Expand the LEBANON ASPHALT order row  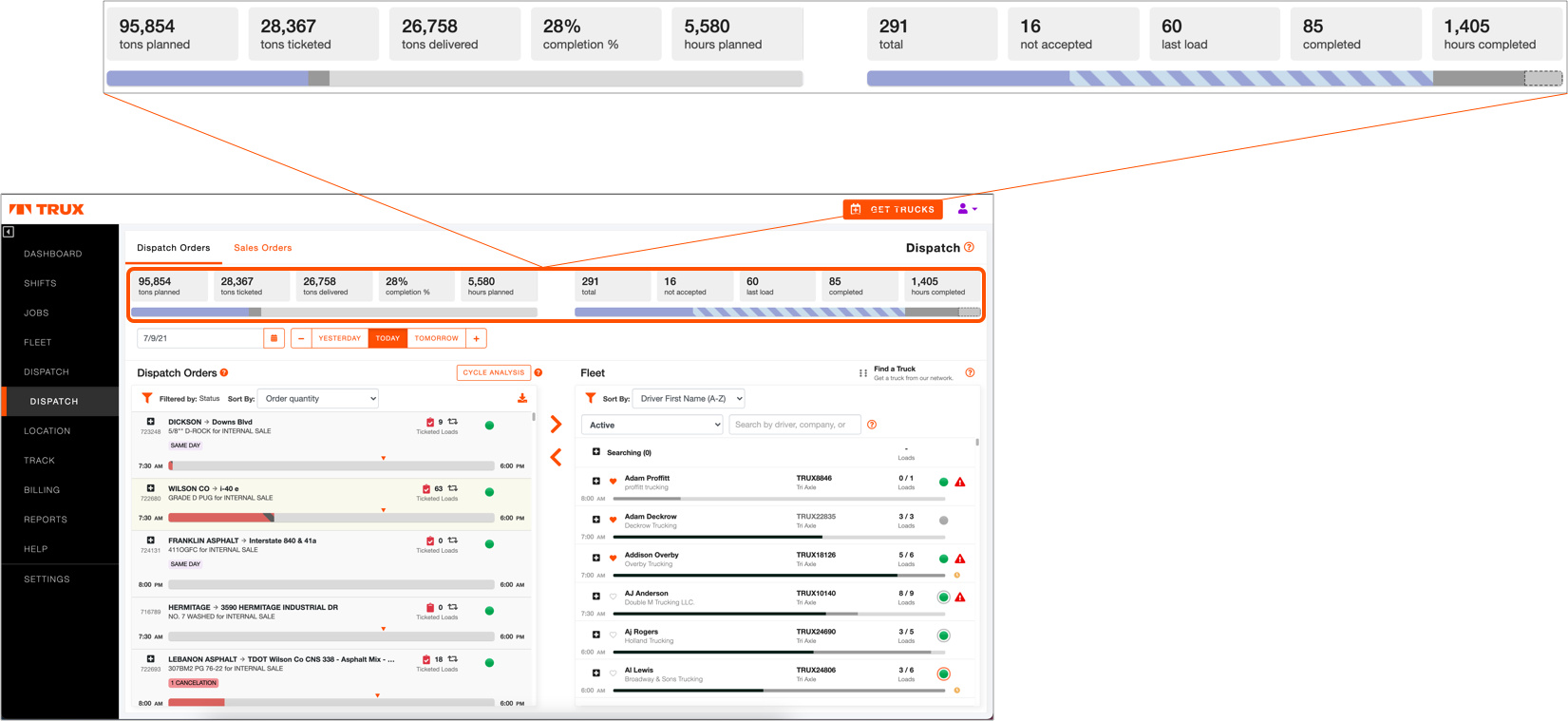[150, 659]
